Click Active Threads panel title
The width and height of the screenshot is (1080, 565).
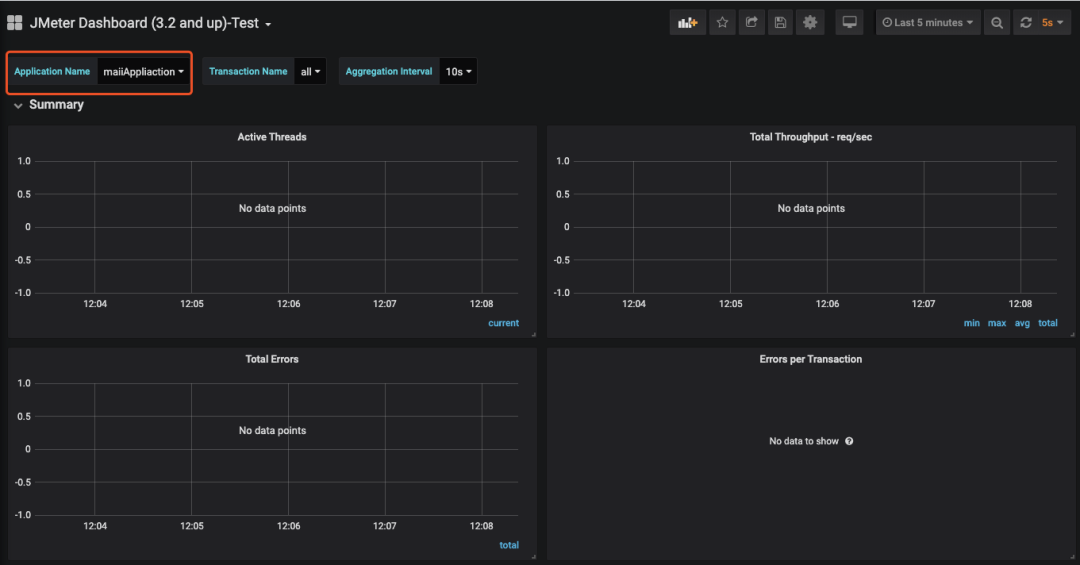click(x=272, y=137)
